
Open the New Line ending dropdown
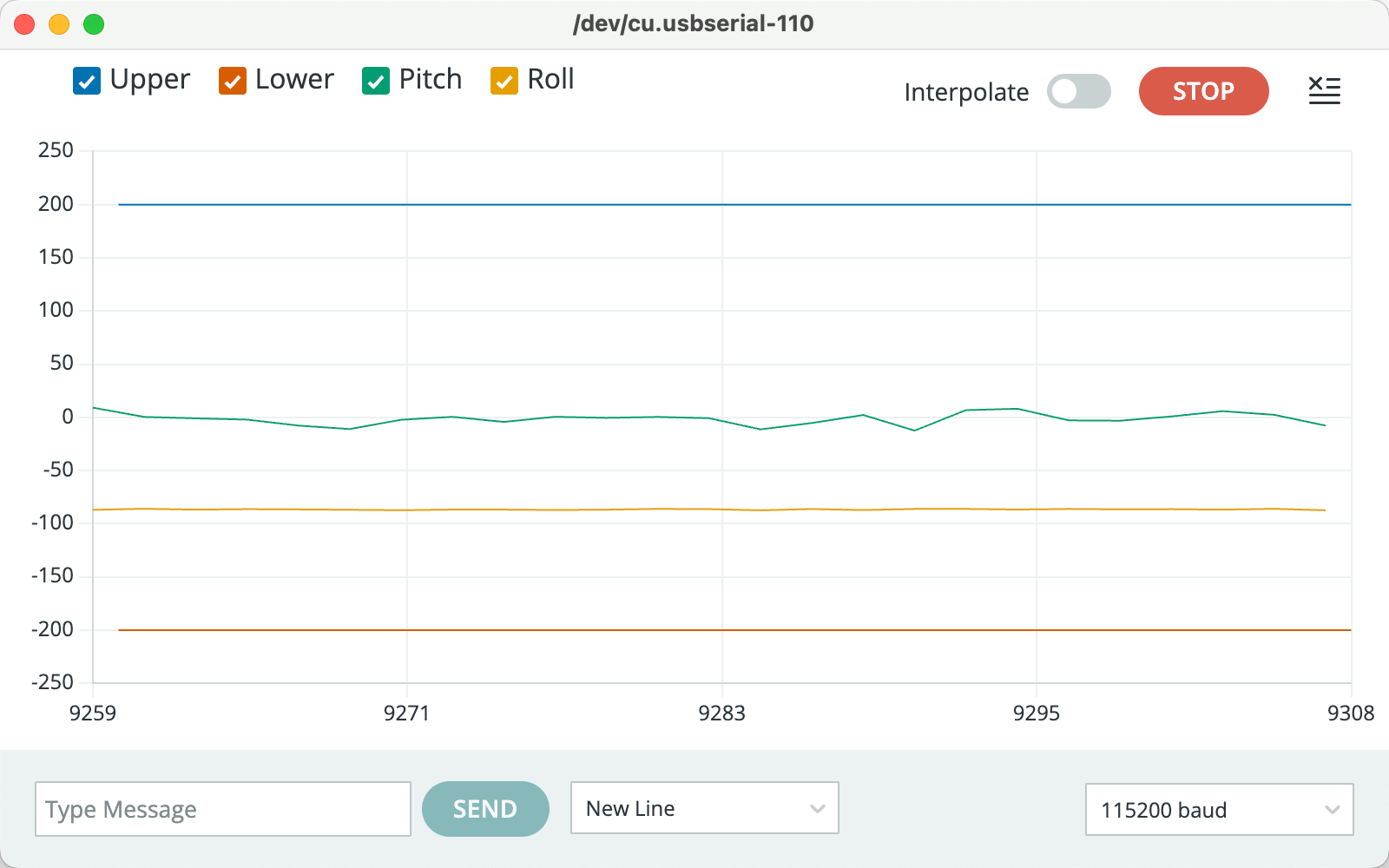click(x=704, y=808)
